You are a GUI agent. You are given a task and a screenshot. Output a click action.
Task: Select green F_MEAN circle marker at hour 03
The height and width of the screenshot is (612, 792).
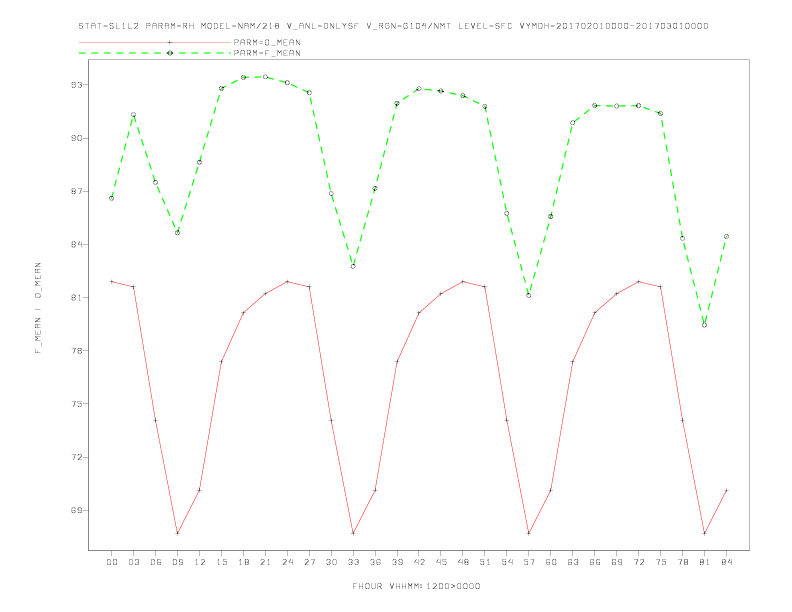pos(133,115)
